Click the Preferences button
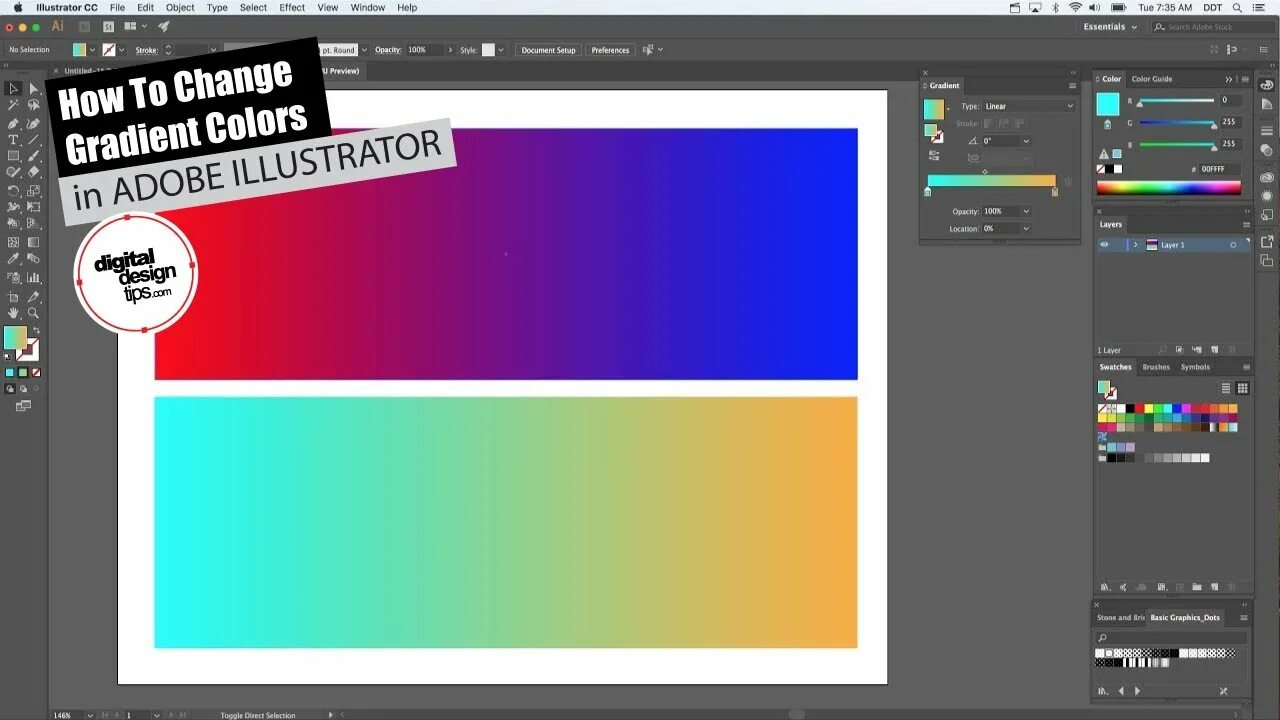Screen dimensions: 1280x720 (x=610, y=50)
